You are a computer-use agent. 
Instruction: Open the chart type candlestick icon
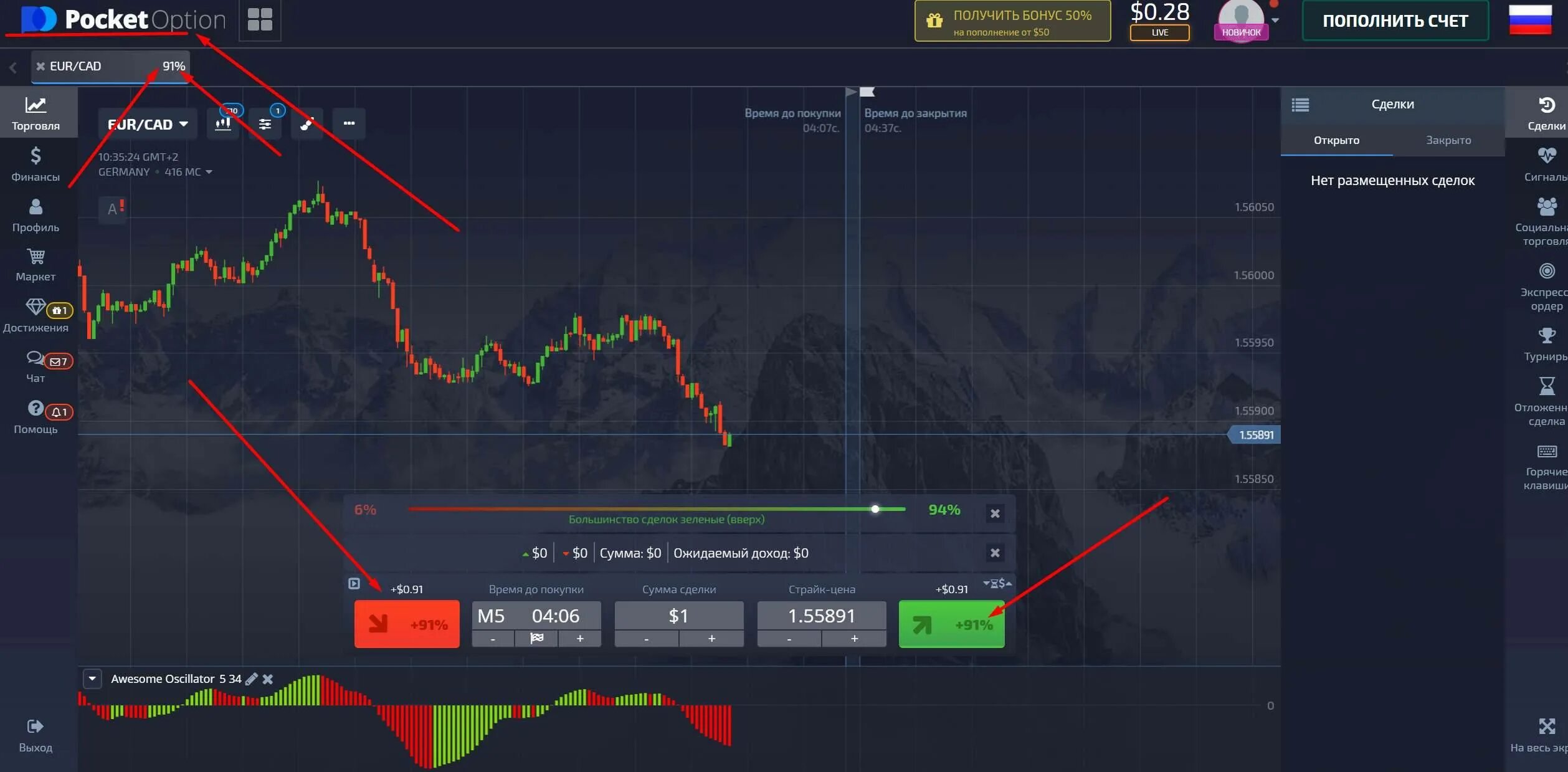223,123
